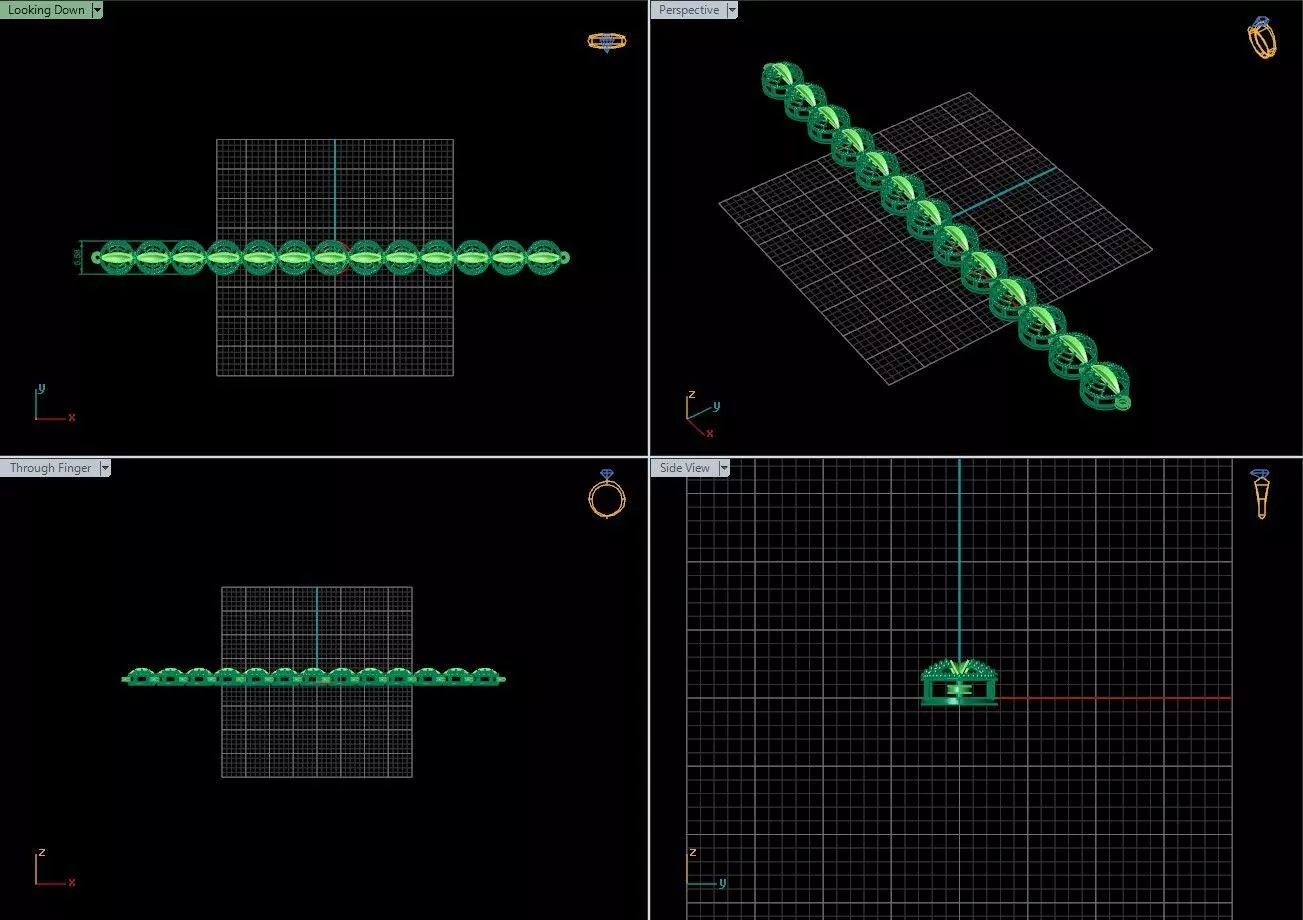Open the Perspective viewport dropdown arrow

(732, 10)
